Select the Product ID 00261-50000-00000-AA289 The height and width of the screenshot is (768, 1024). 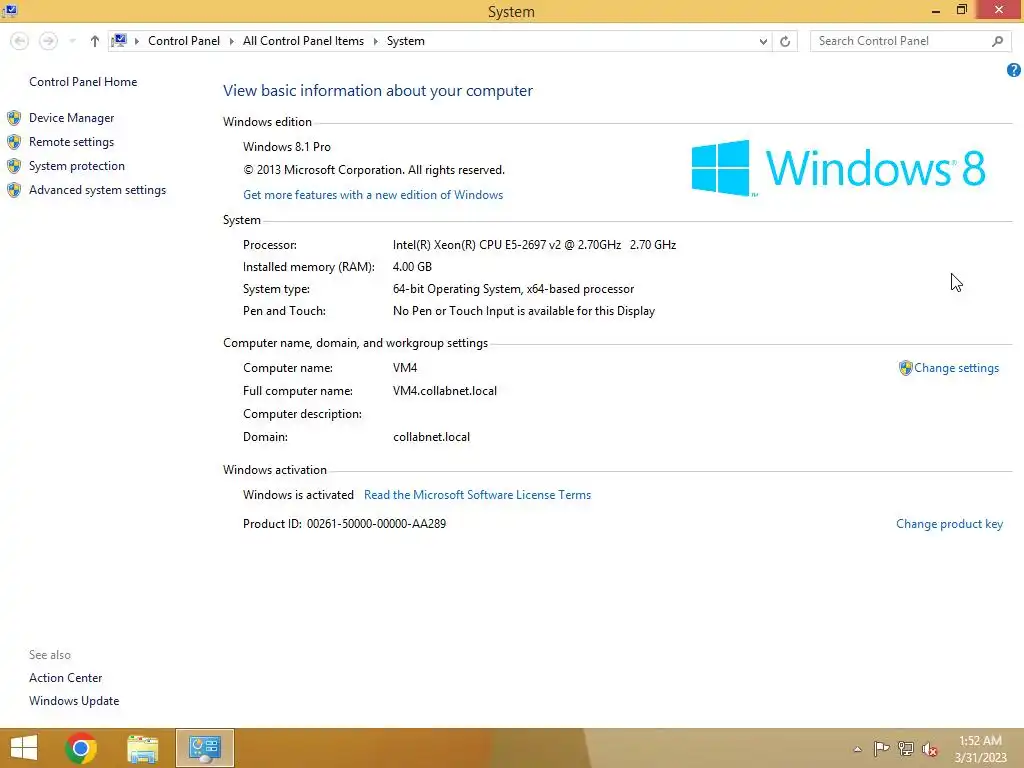pyautogui.click(x=376, y=524)
